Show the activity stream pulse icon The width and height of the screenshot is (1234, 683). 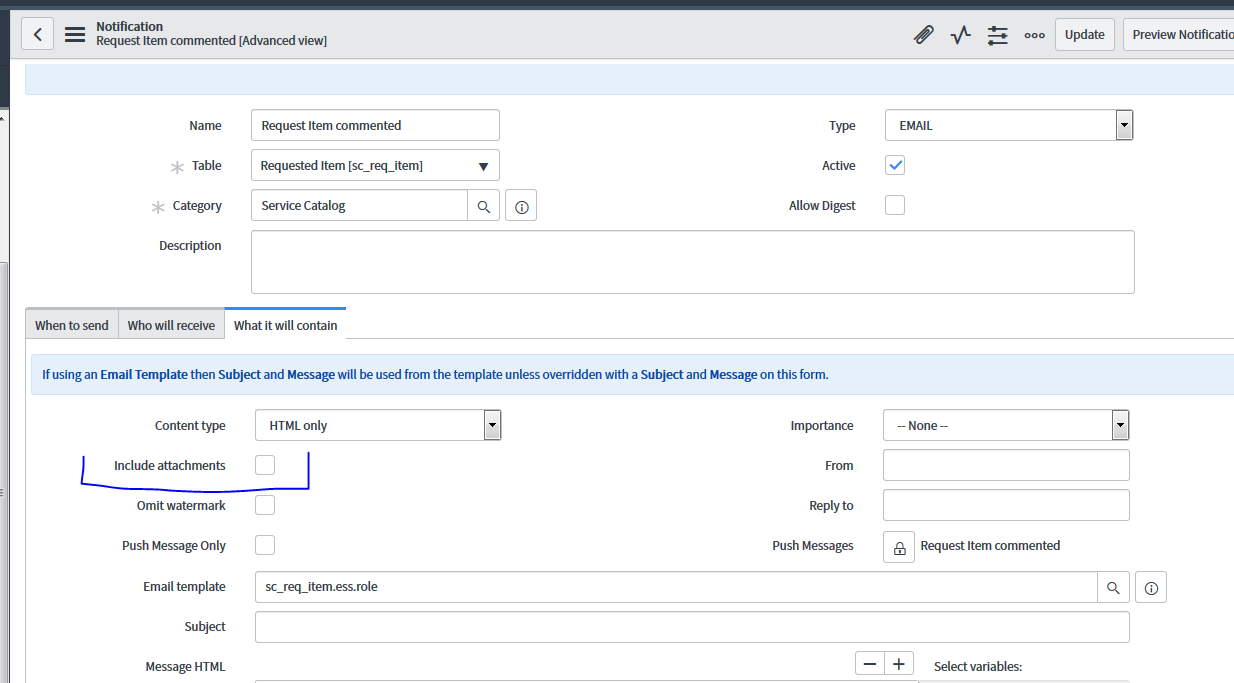point(961,35)
